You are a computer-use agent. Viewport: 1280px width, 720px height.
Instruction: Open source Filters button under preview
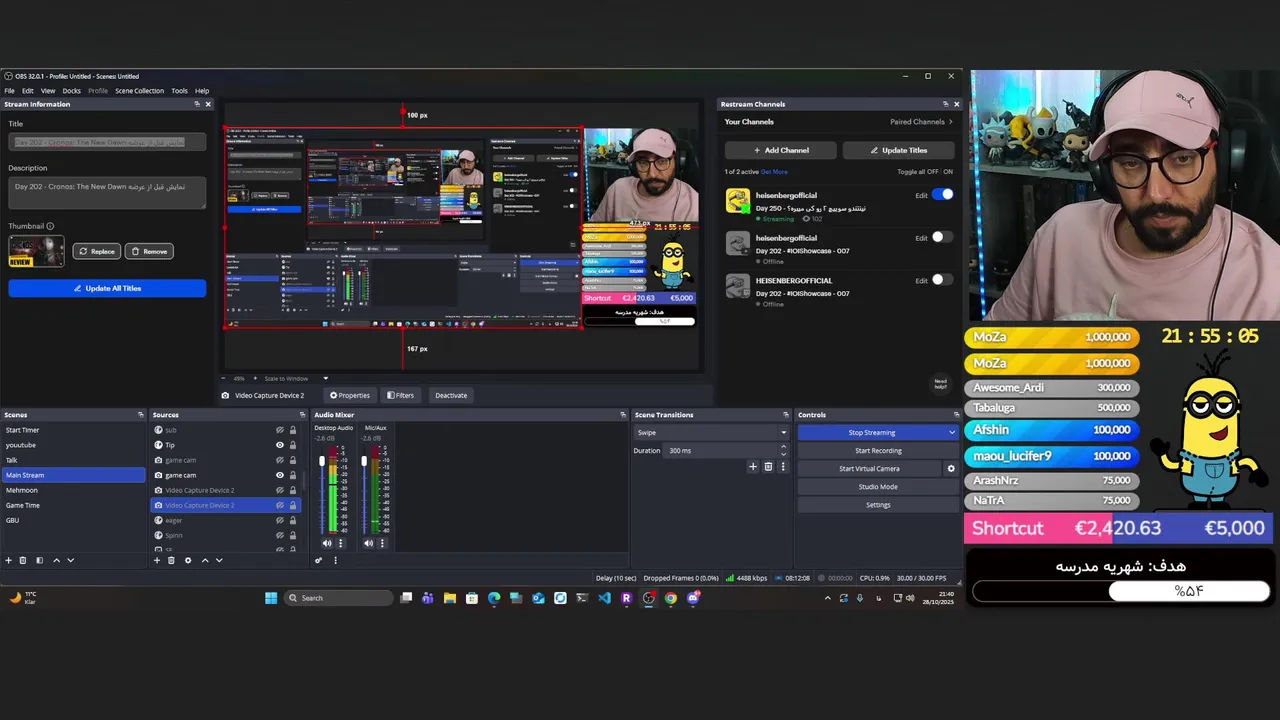(400, 395)
